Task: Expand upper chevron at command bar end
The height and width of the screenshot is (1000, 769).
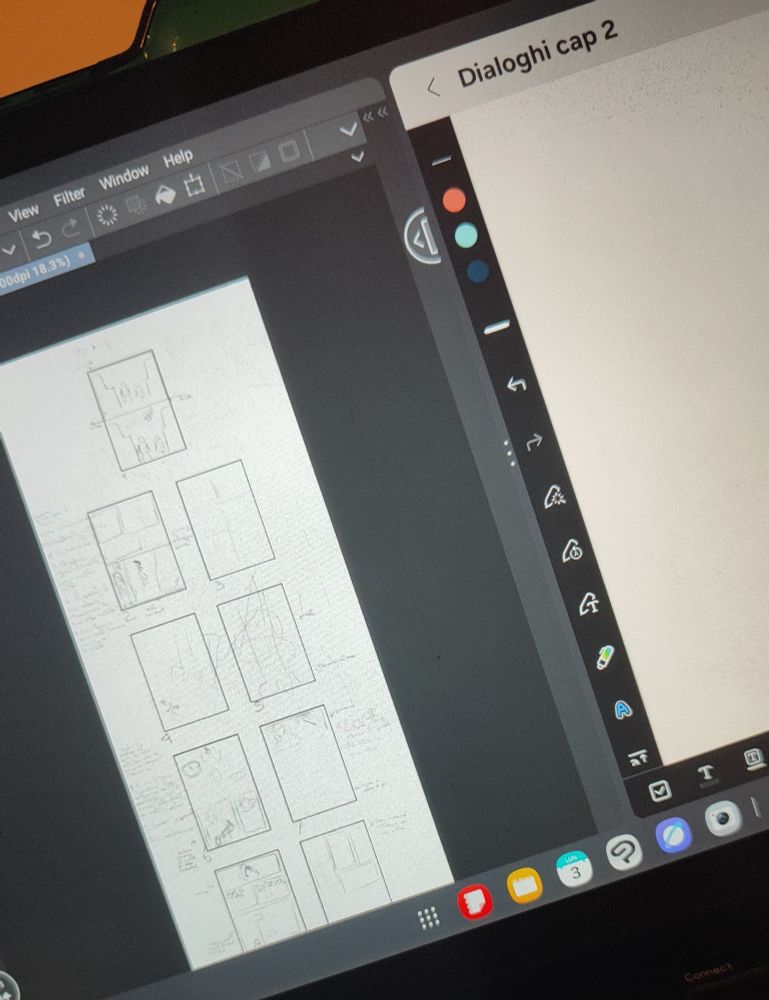Action: click(x=348, y=129)
